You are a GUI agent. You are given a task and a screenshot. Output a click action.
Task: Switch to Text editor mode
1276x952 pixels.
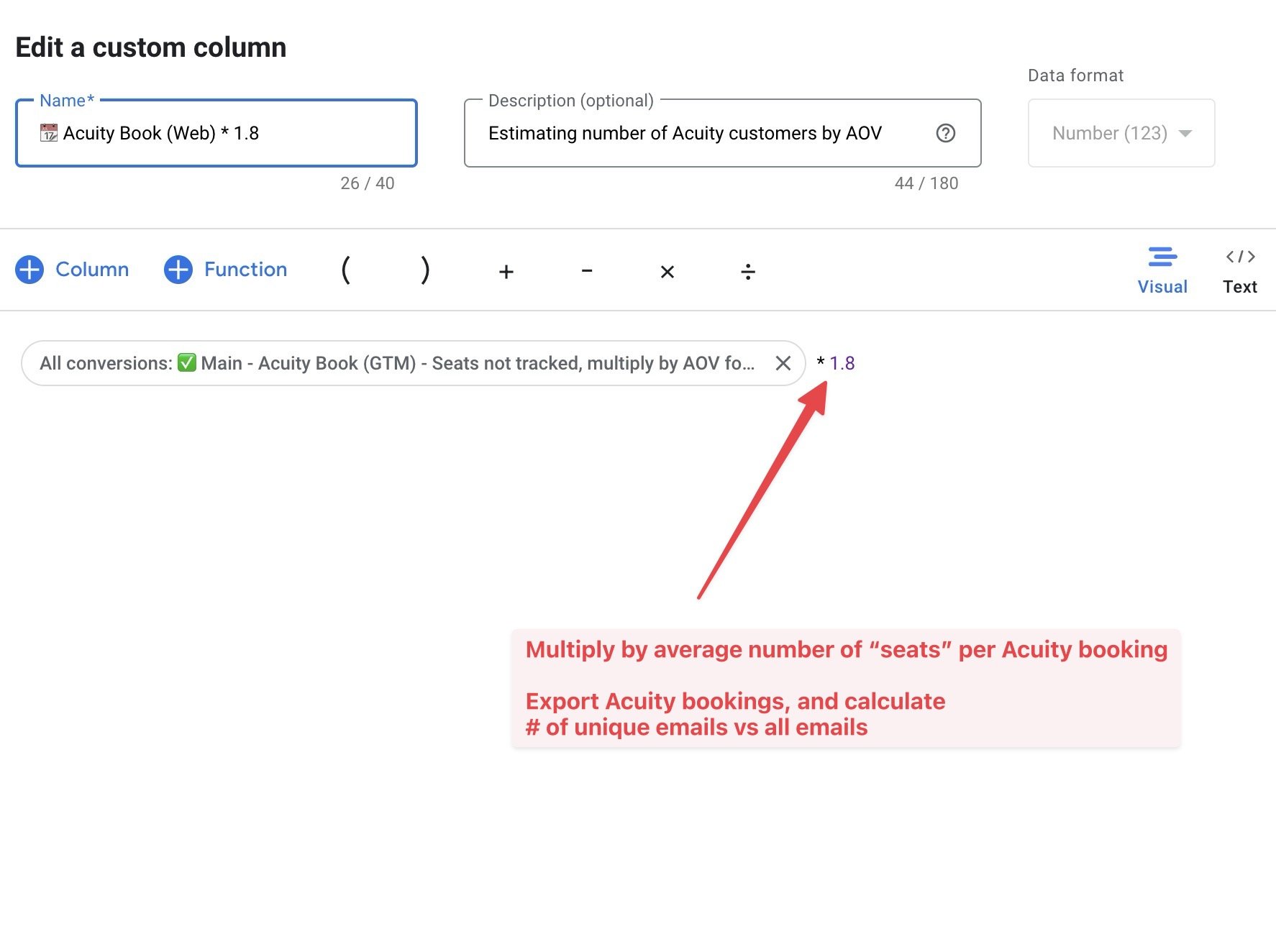pos(1240,270)
